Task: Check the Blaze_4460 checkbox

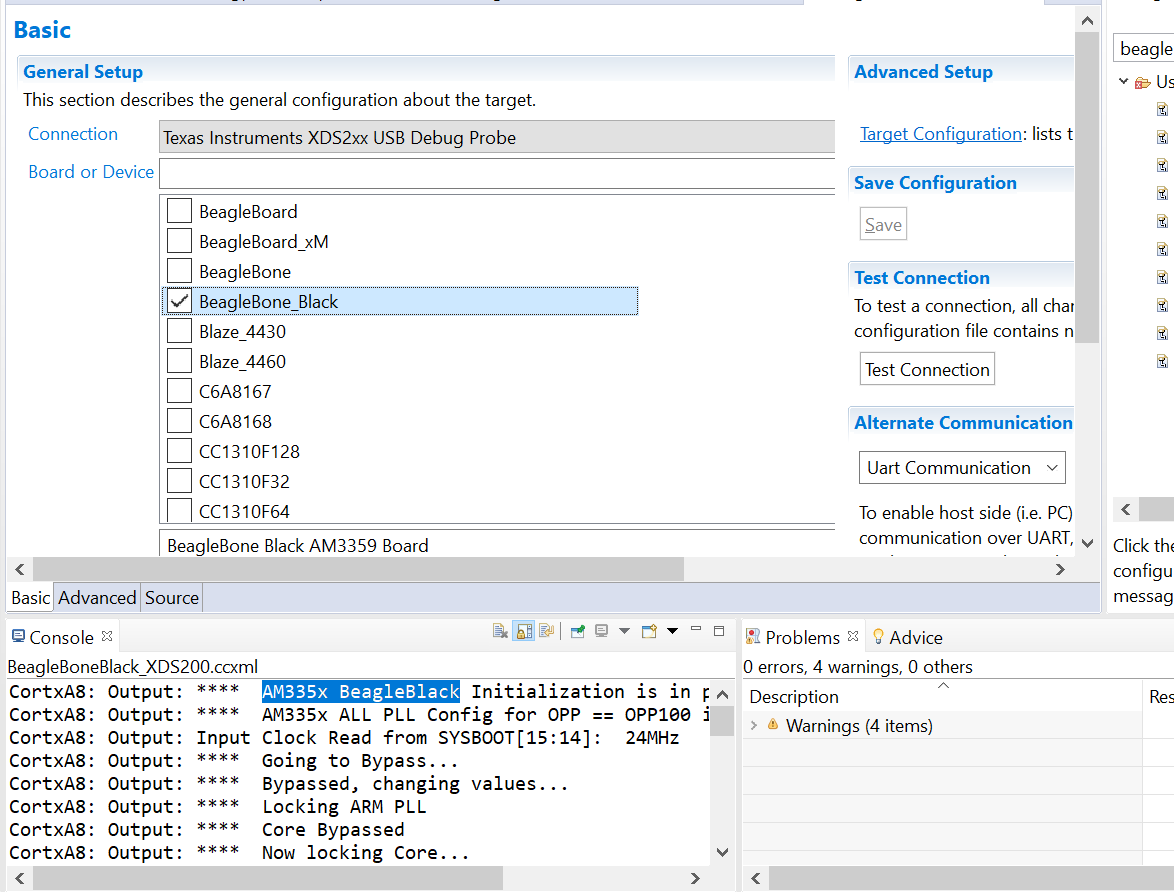Action: 180,361
